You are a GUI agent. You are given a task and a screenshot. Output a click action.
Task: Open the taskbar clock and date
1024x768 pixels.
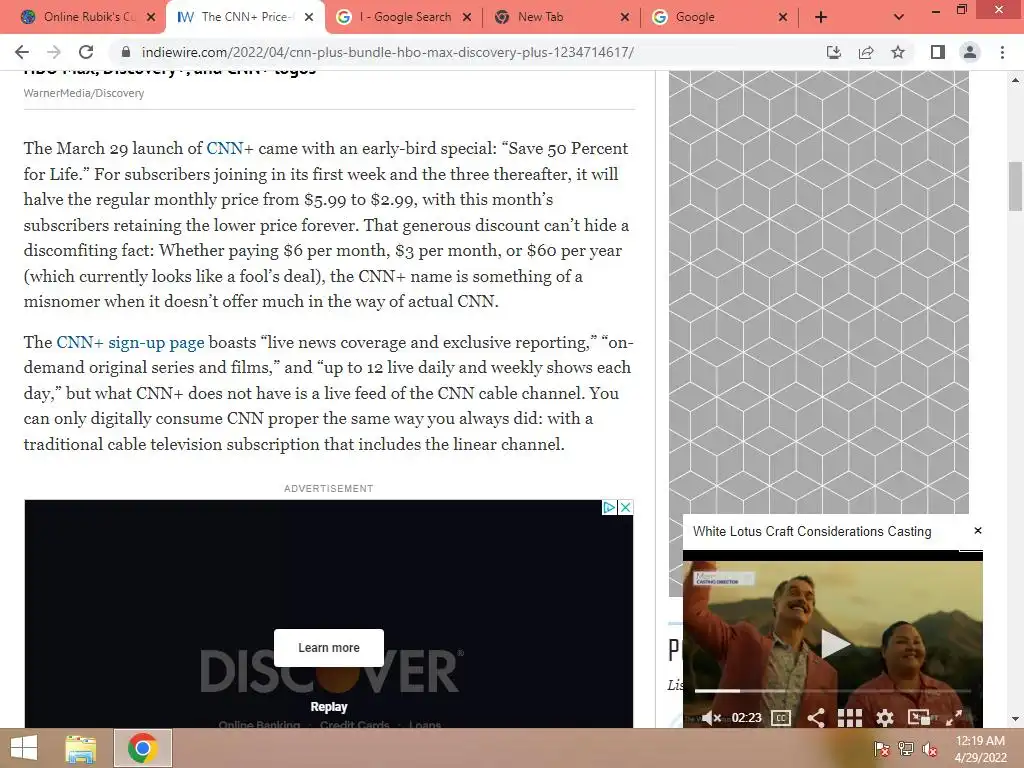(980, 749)
